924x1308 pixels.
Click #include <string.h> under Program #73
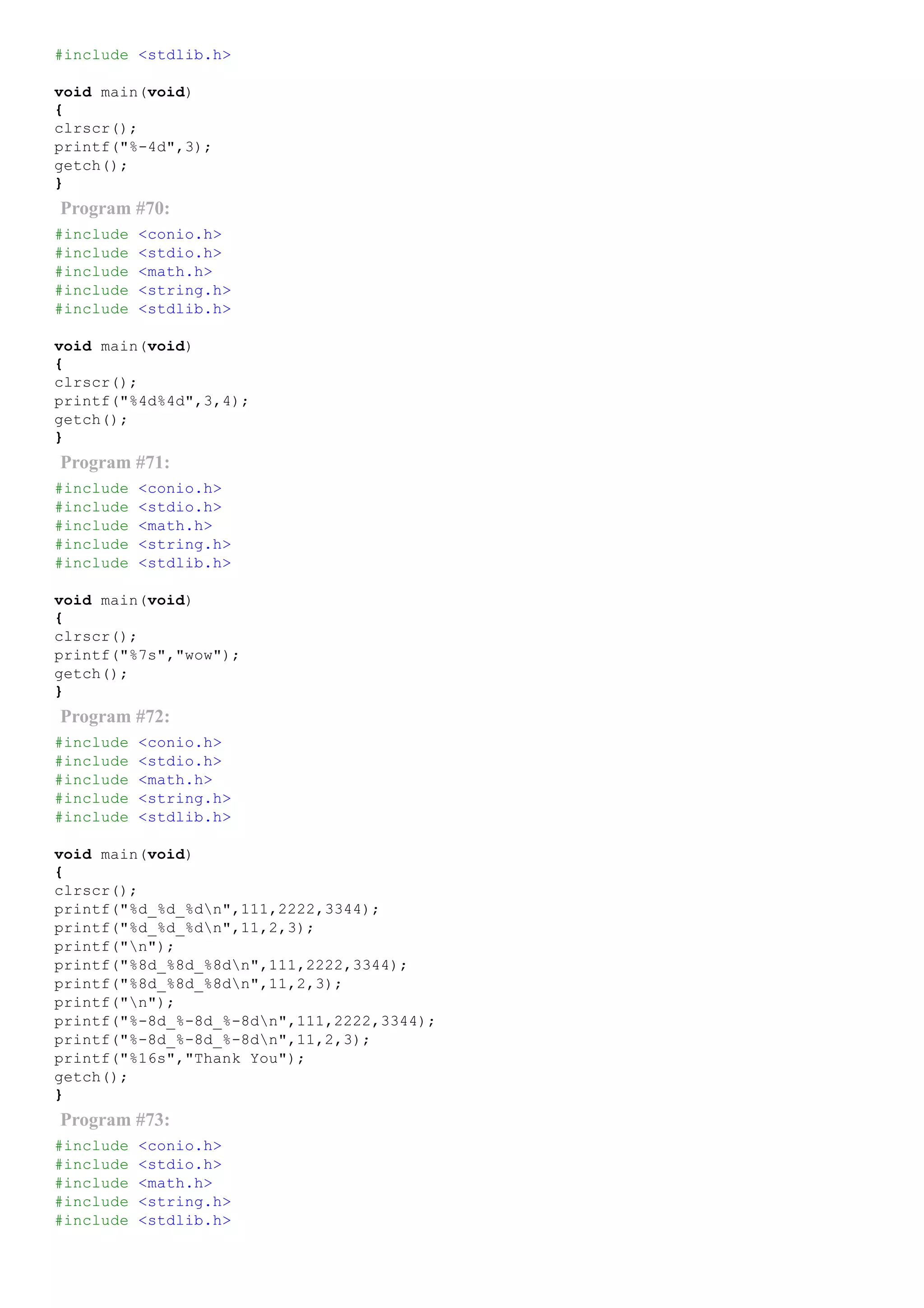tap(142, 1202)
